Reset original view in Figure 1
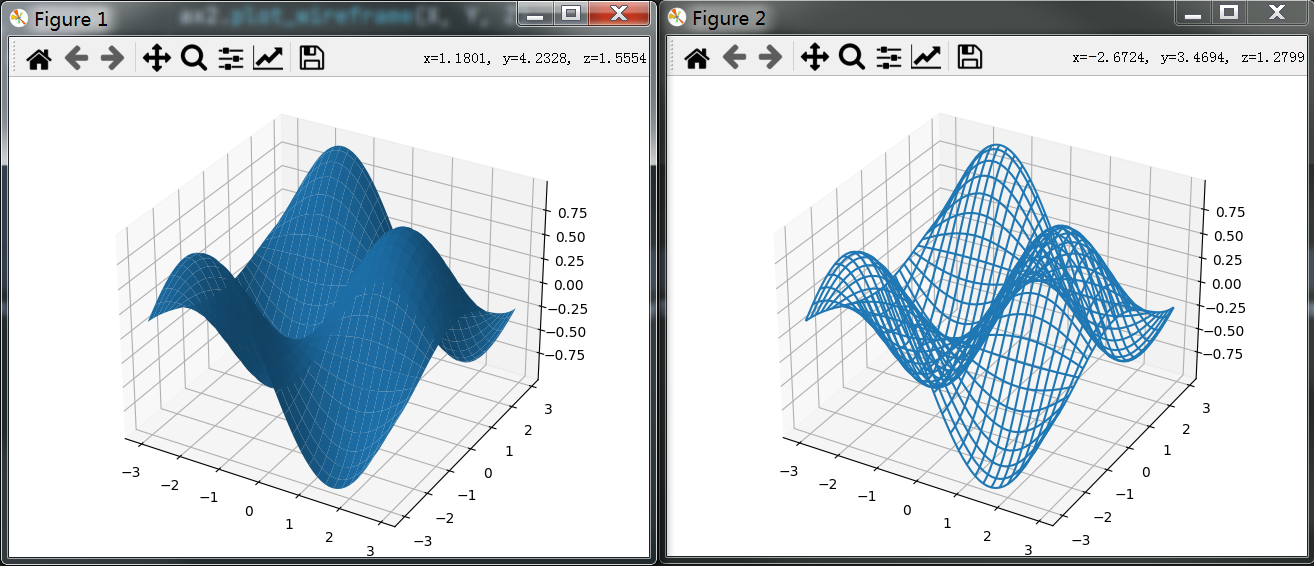This screenshot has height=566, width=1314. point(39,59)
